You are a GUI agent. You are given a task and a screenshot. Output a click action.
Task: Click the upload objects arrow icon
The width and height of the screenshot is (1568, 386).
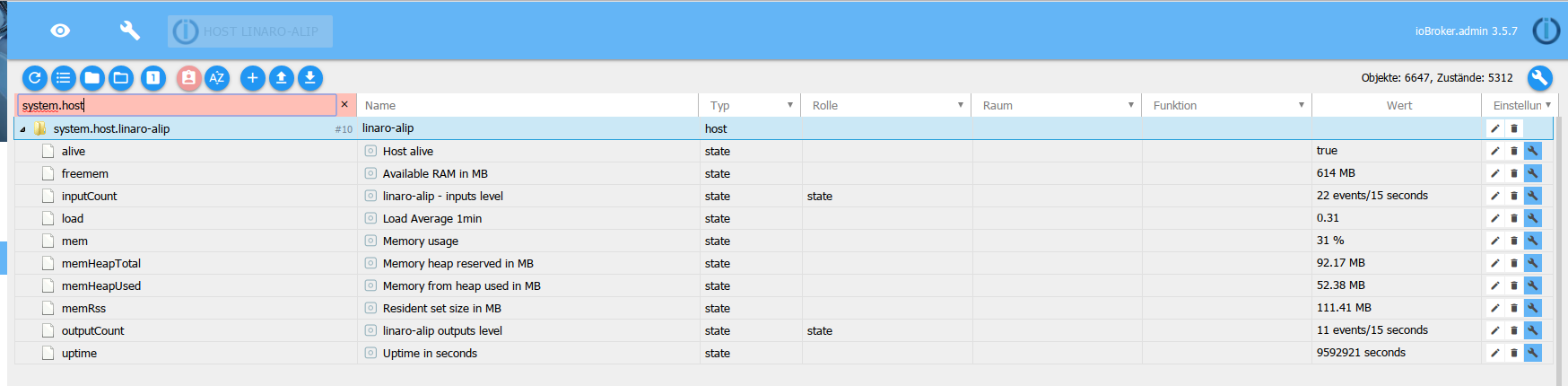pos(282,78)
